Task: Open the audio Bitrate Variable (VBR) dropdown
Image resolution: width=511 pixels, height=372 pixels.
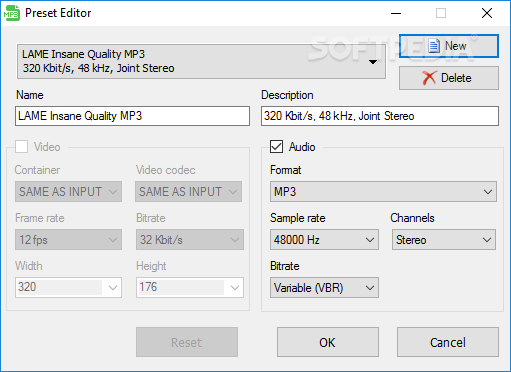Action: tap(324, 288)
